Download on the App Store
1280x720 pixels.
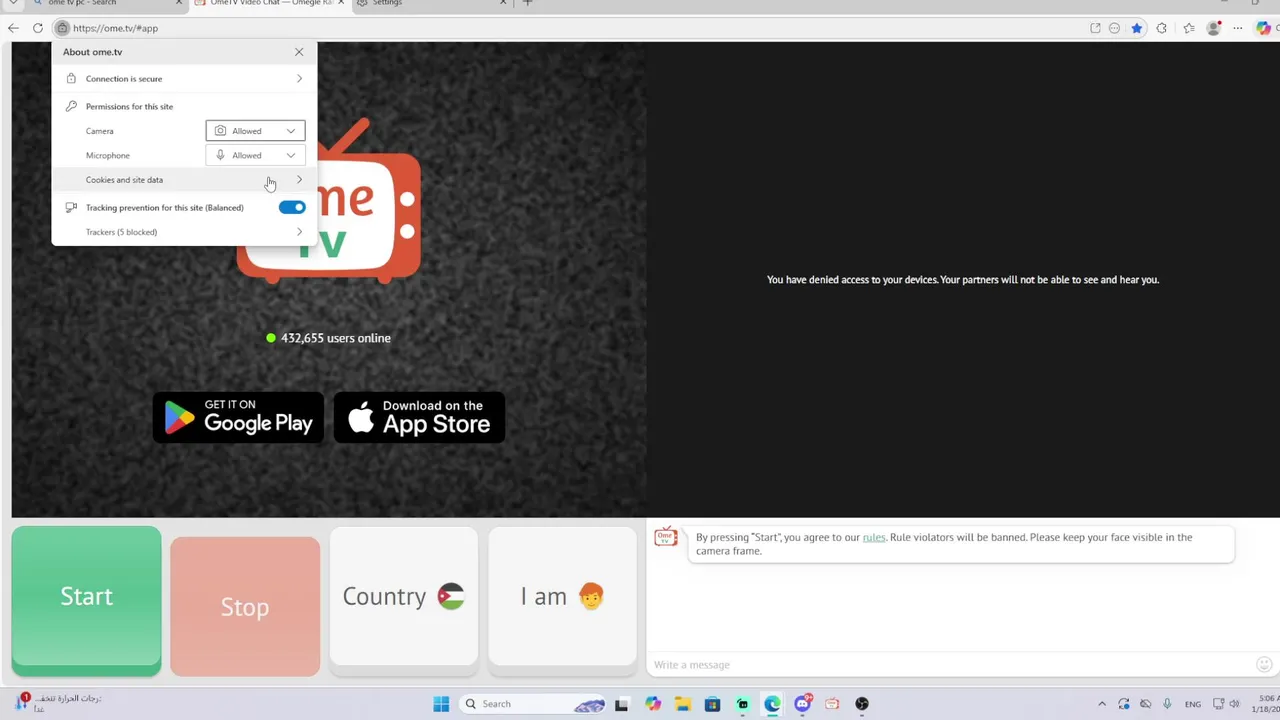pyautogui.click(x=419, y=417)
